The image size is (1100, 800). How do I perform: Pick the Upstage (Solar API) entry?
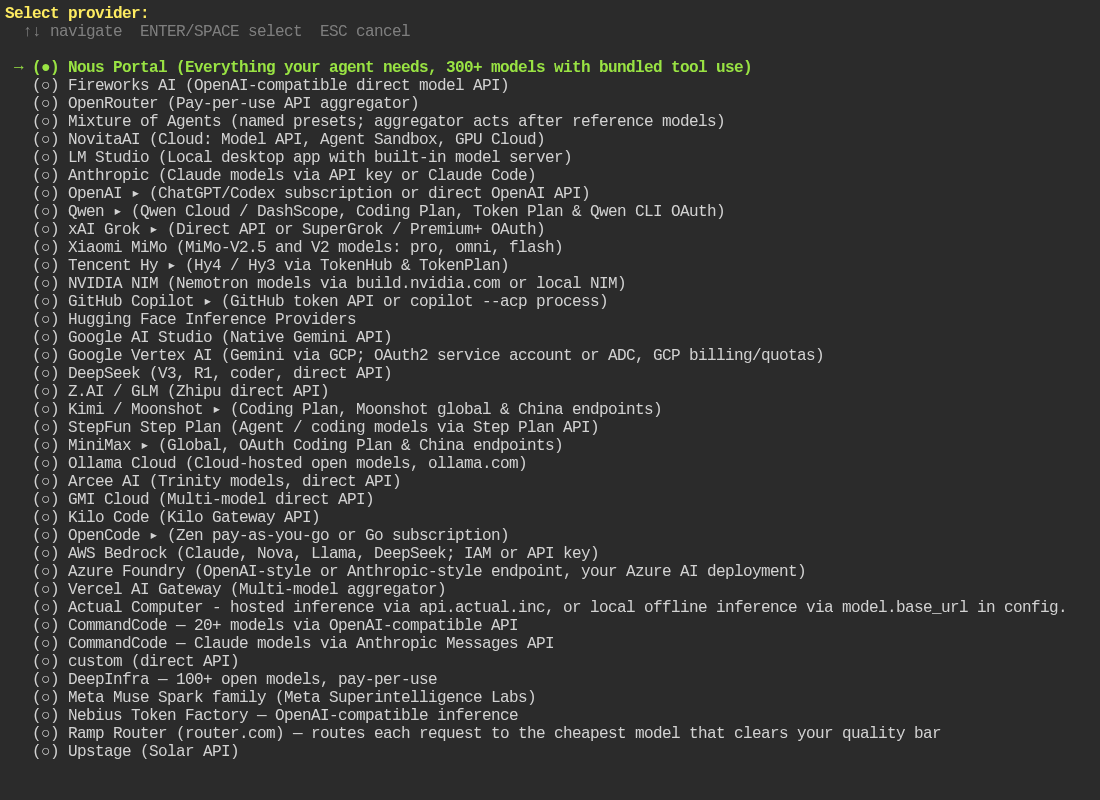(x=135, y=751)
